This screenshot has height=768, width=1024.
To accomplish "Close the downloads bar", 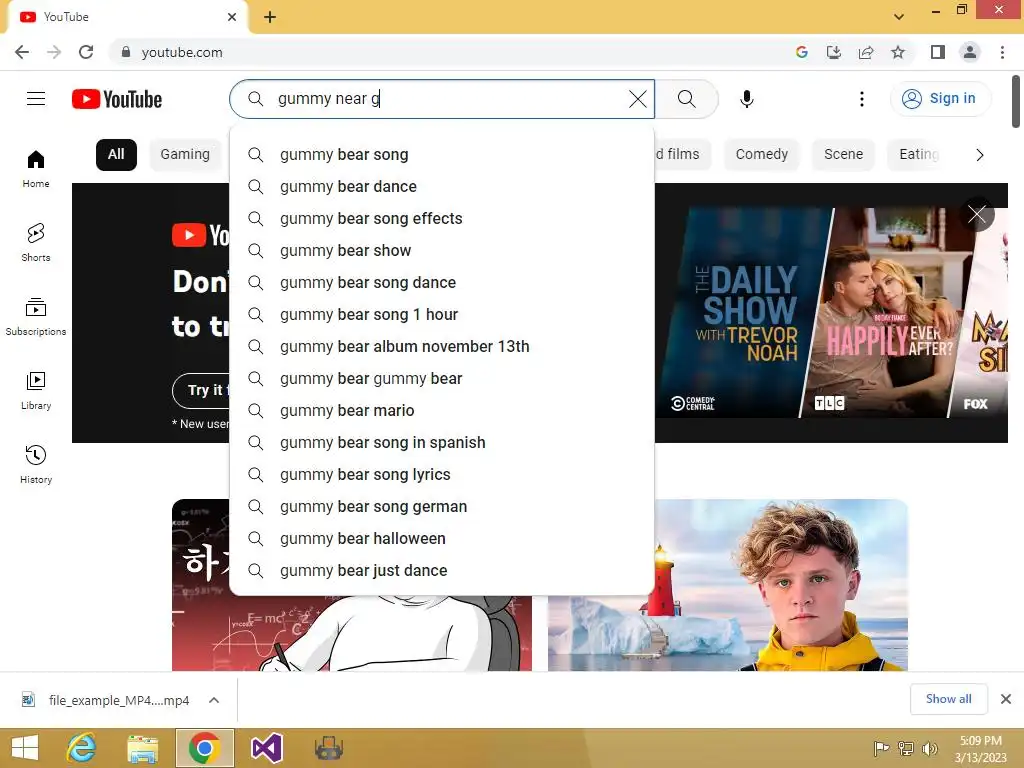I will (1006, 699).
